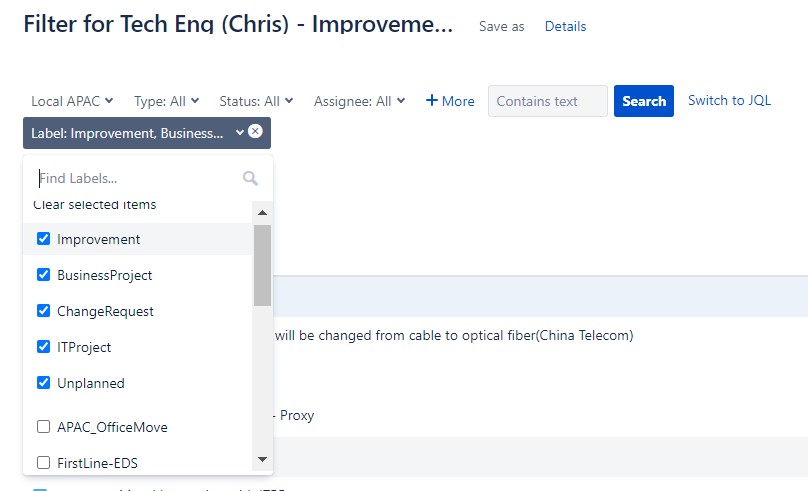Open the Local APAC project dropdown
The image size is (808, 491).
pos(72,101)
